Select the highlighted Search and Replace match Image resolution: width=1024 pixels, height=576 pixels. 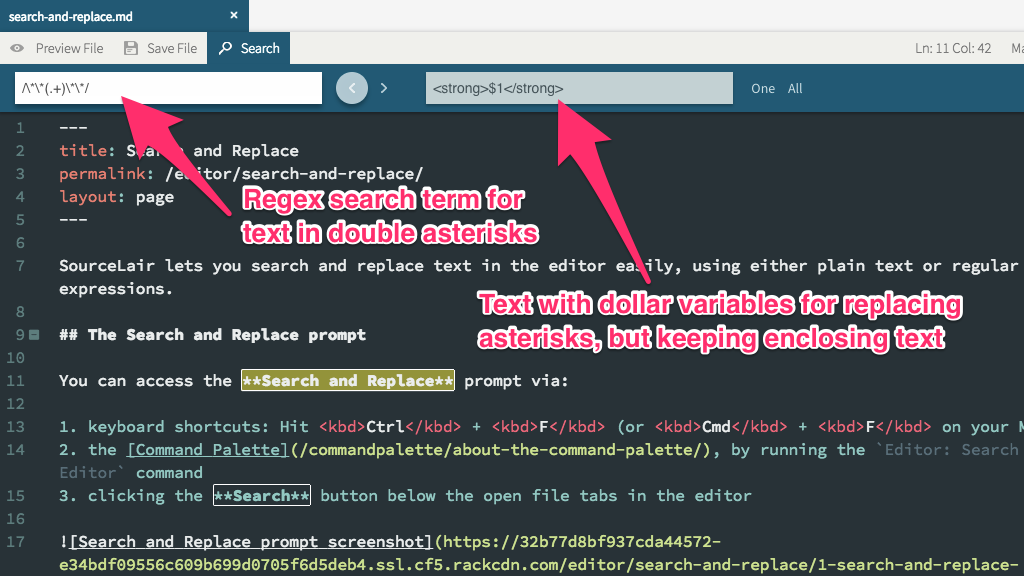[x=348, y=380]
